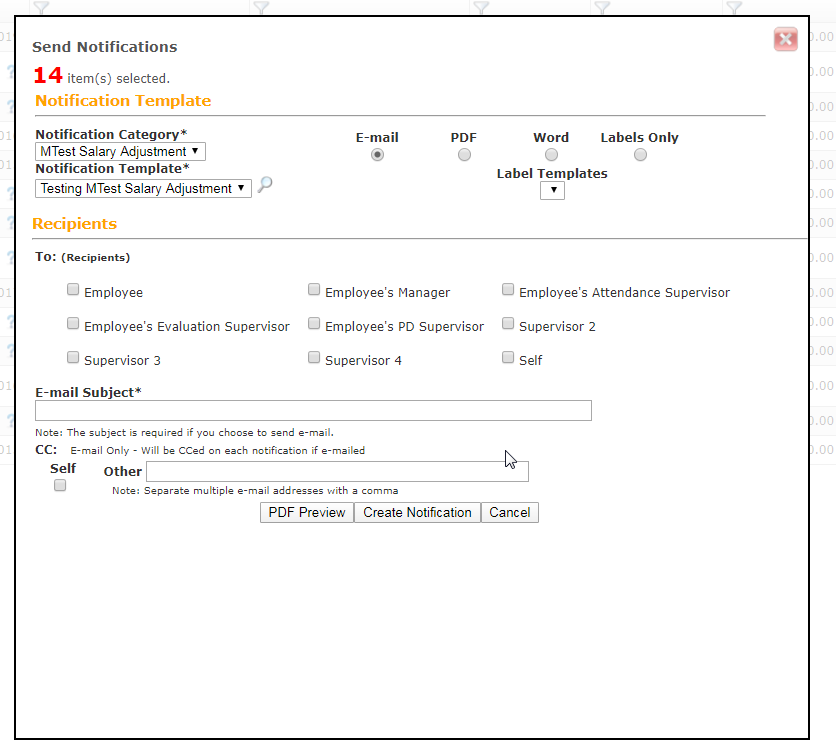The height and width of the screenshot is (745, 836).
Task: Click the Other CC e-mail address field
Action: [x=337, y=471]
